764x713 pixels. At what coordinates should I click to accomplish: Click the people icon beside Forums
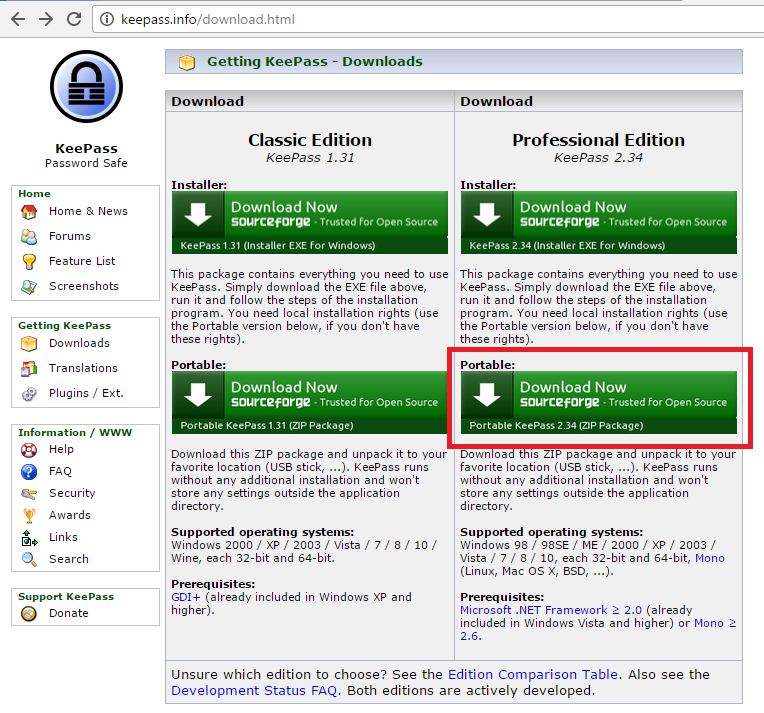[x=29, y=237]
